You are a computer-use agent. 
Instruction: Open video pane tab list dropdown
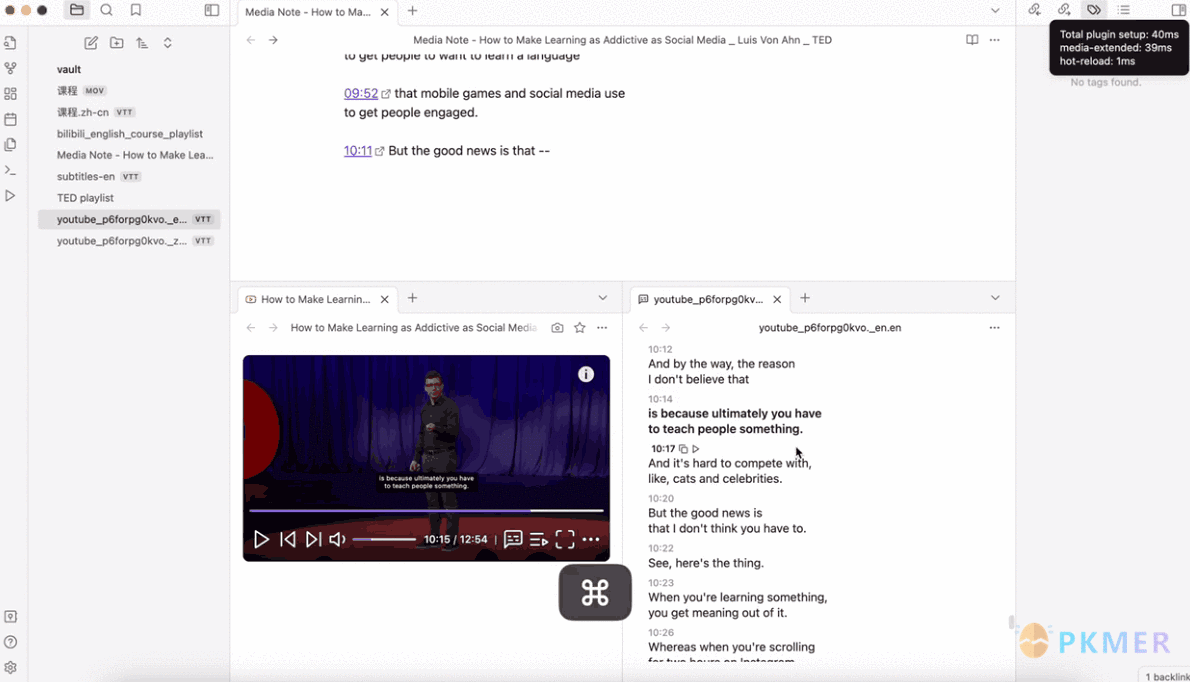click(x=603, y=298)
